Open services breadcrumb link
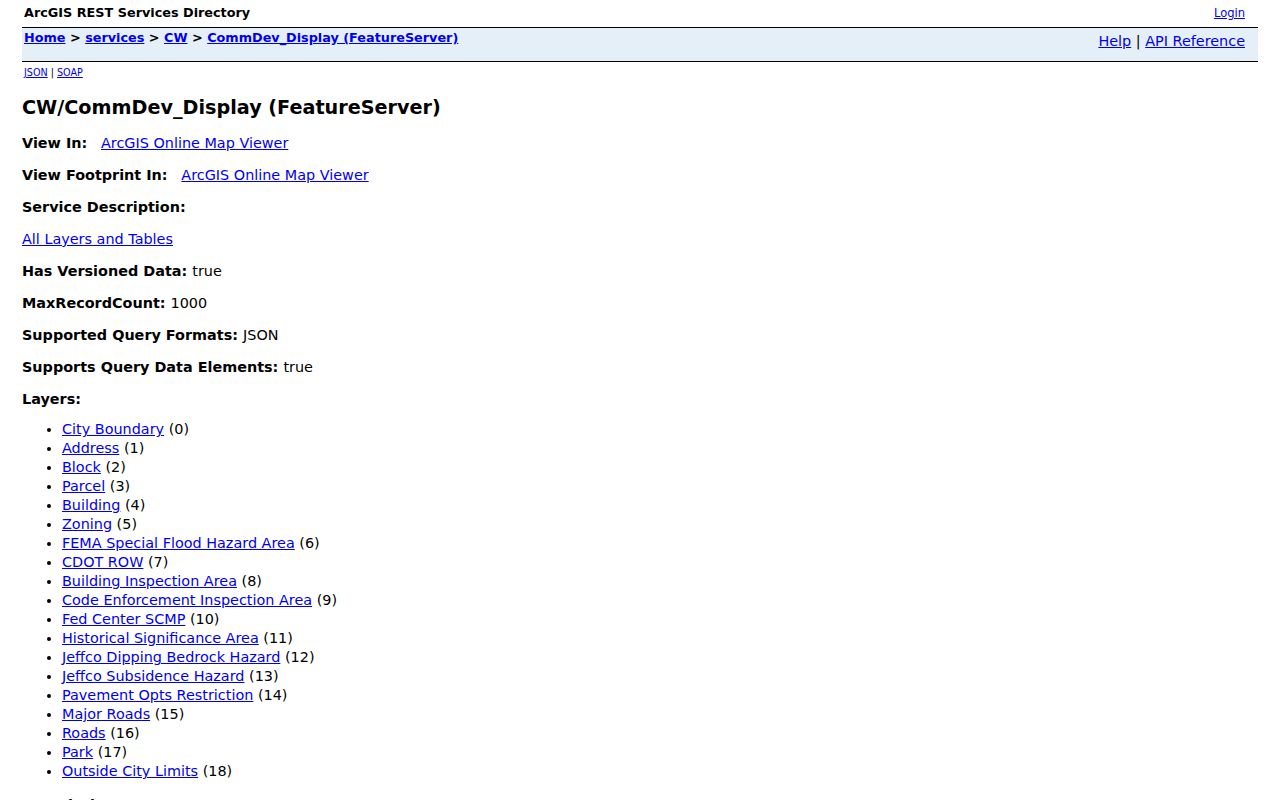 [114, 38]
